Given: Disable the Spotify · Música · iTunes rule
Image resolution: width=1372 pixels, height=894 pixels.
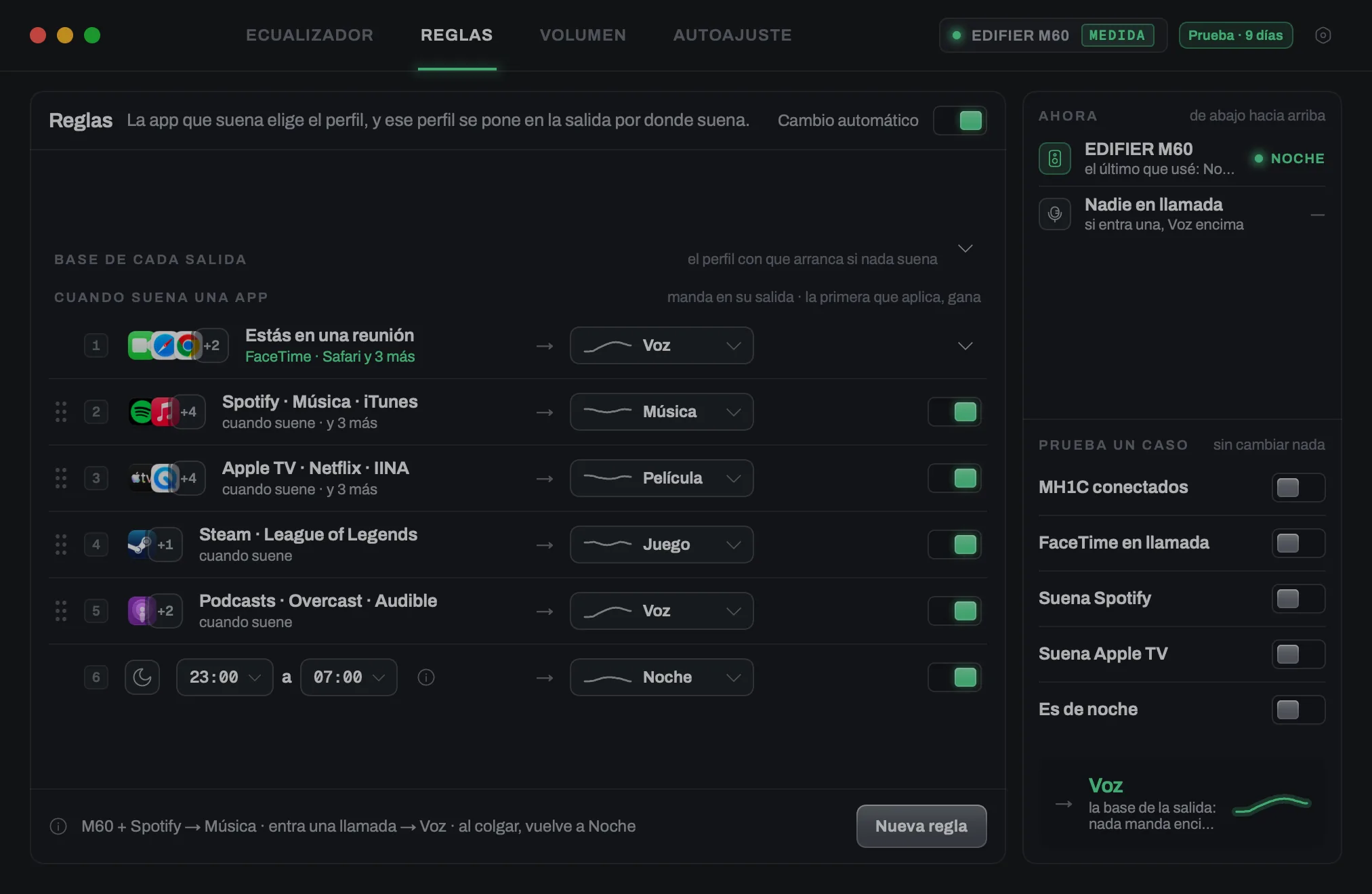Looking at the screenshot, I should pyautogui.click(x=955, y=412).
